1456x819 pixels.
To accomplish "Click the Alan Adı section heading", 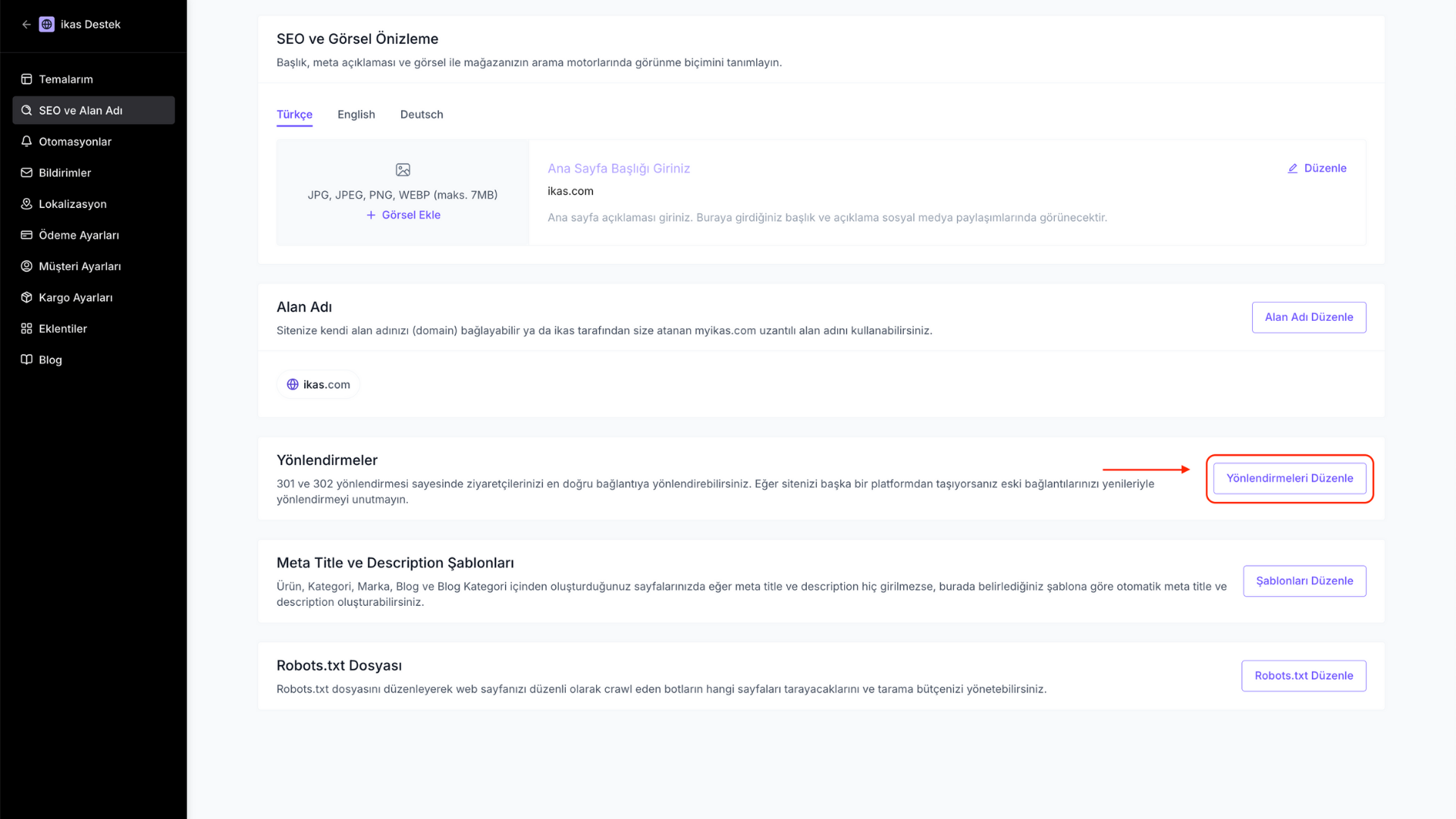I will tap(304, 307).
